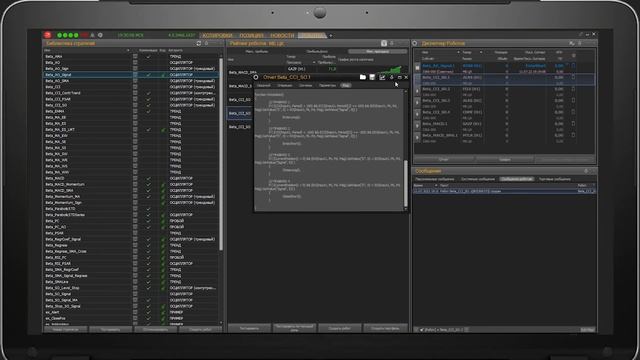Screen dimensions: 640x360
Task: Select the Системные сообщения tab
Action: (478, 179)
